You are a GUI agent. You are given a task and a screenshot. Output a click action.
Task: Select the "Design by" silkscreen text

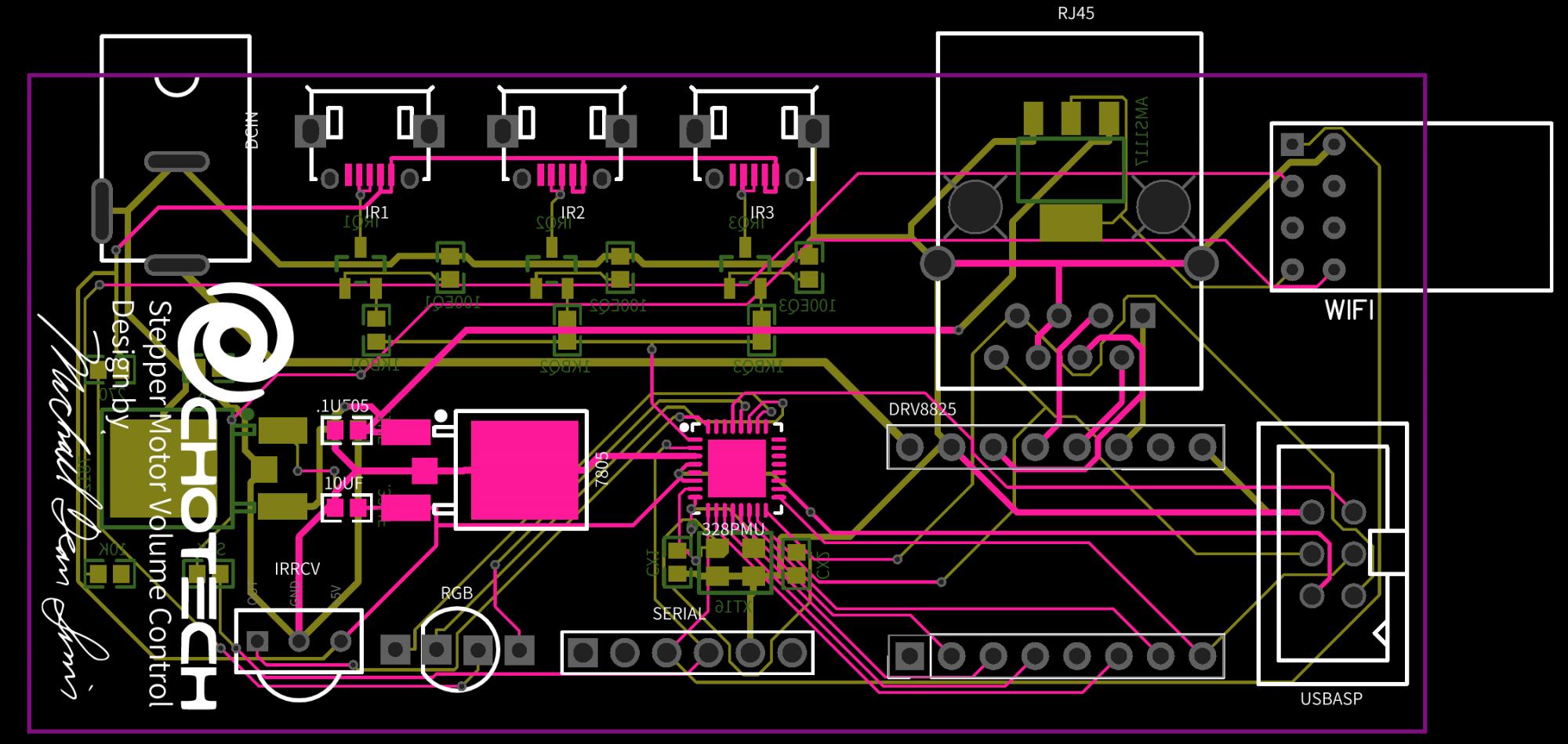pos(122,364)
